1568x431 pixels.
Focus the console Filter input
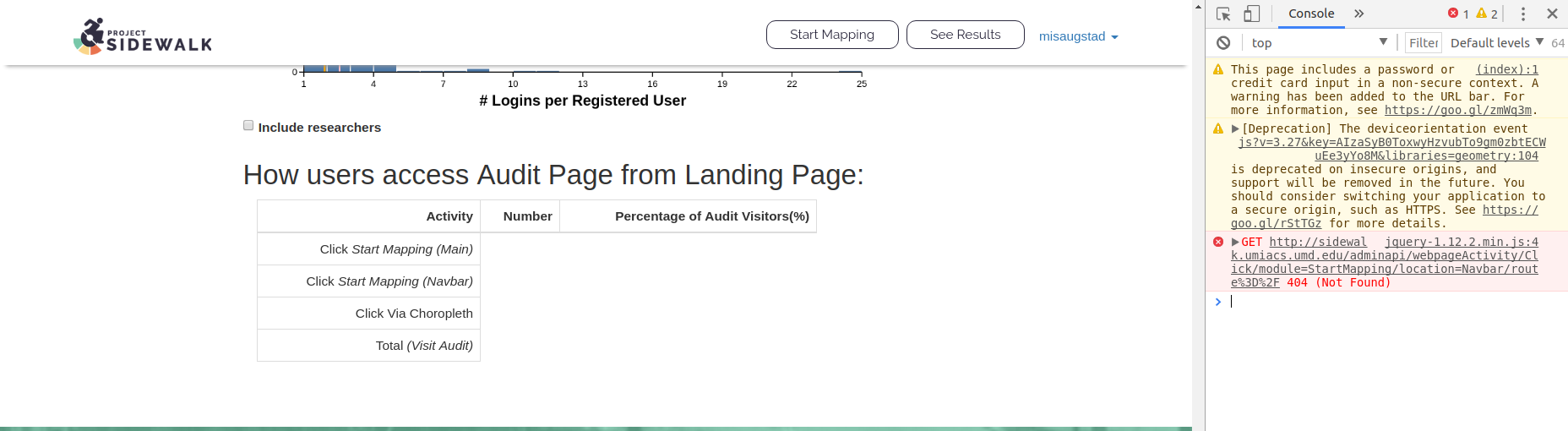pyautogui.click(x=1424, y=43)
